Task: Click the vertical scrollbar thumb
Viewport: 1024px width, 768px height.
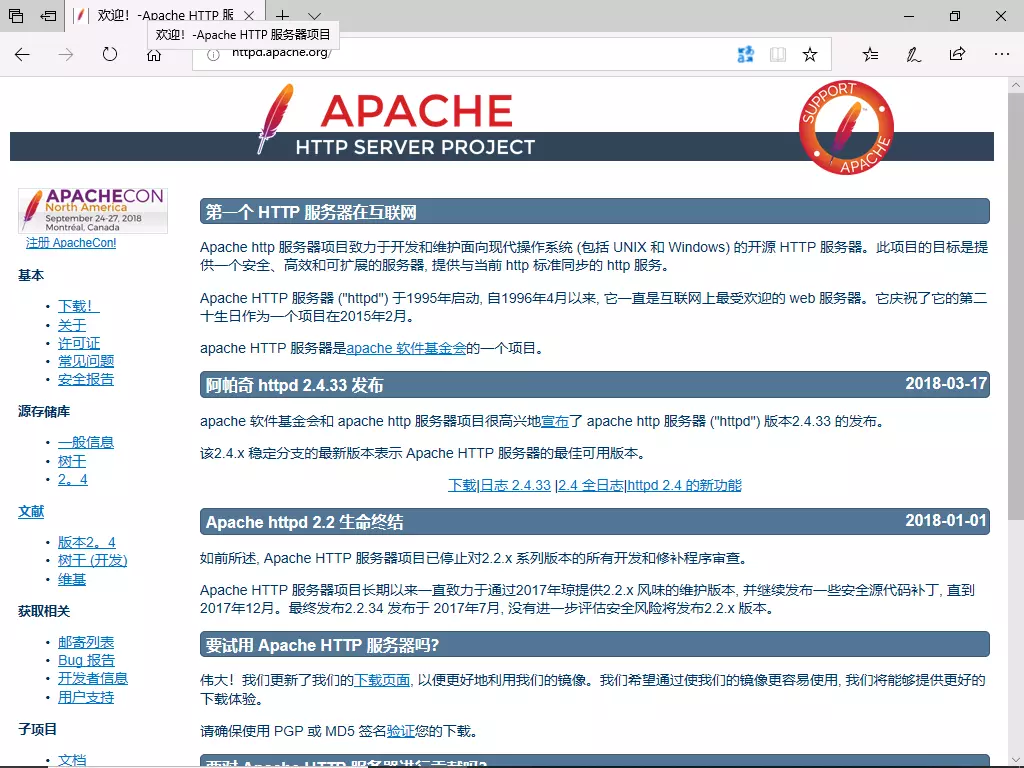Action: click(x=1016, y=307)
